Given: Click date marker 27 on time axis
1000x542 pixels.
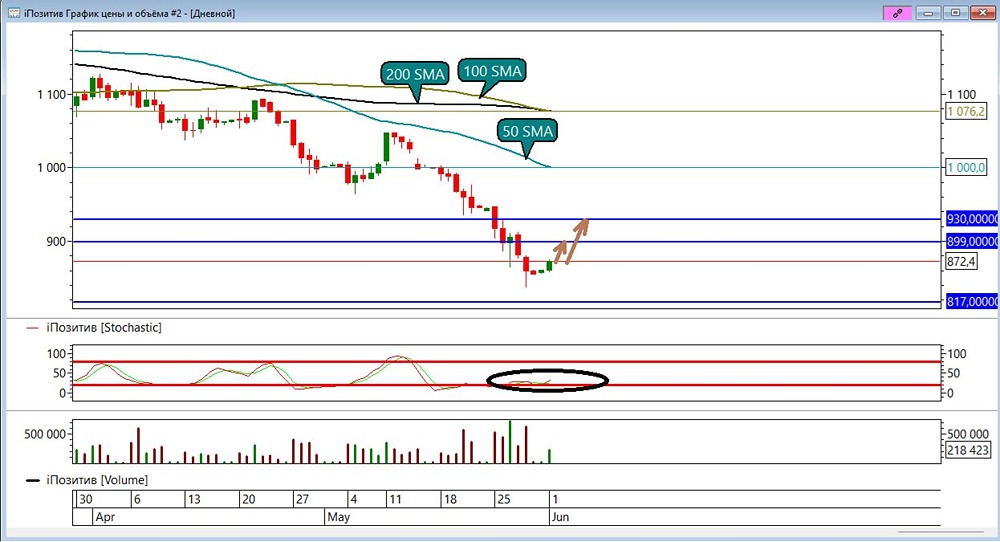Looking at the screenshot, I should click(x=302, y=499).
